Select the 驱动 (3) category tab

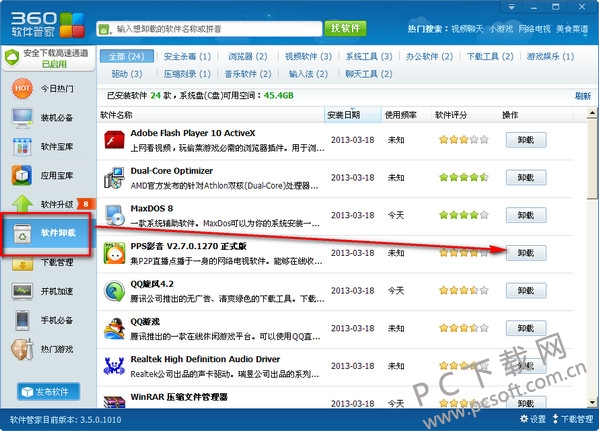click(x=127, y=74)
